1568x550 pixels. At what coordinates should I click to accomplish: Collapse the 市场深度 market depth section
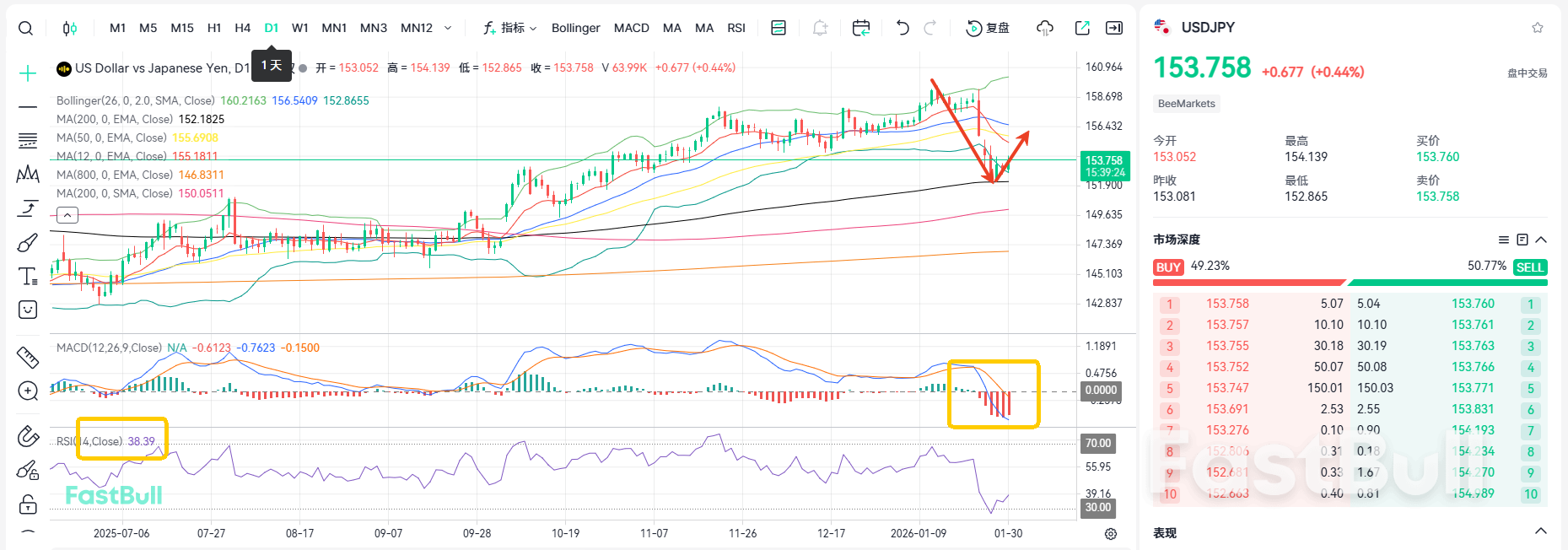(x=1541, y=240)
